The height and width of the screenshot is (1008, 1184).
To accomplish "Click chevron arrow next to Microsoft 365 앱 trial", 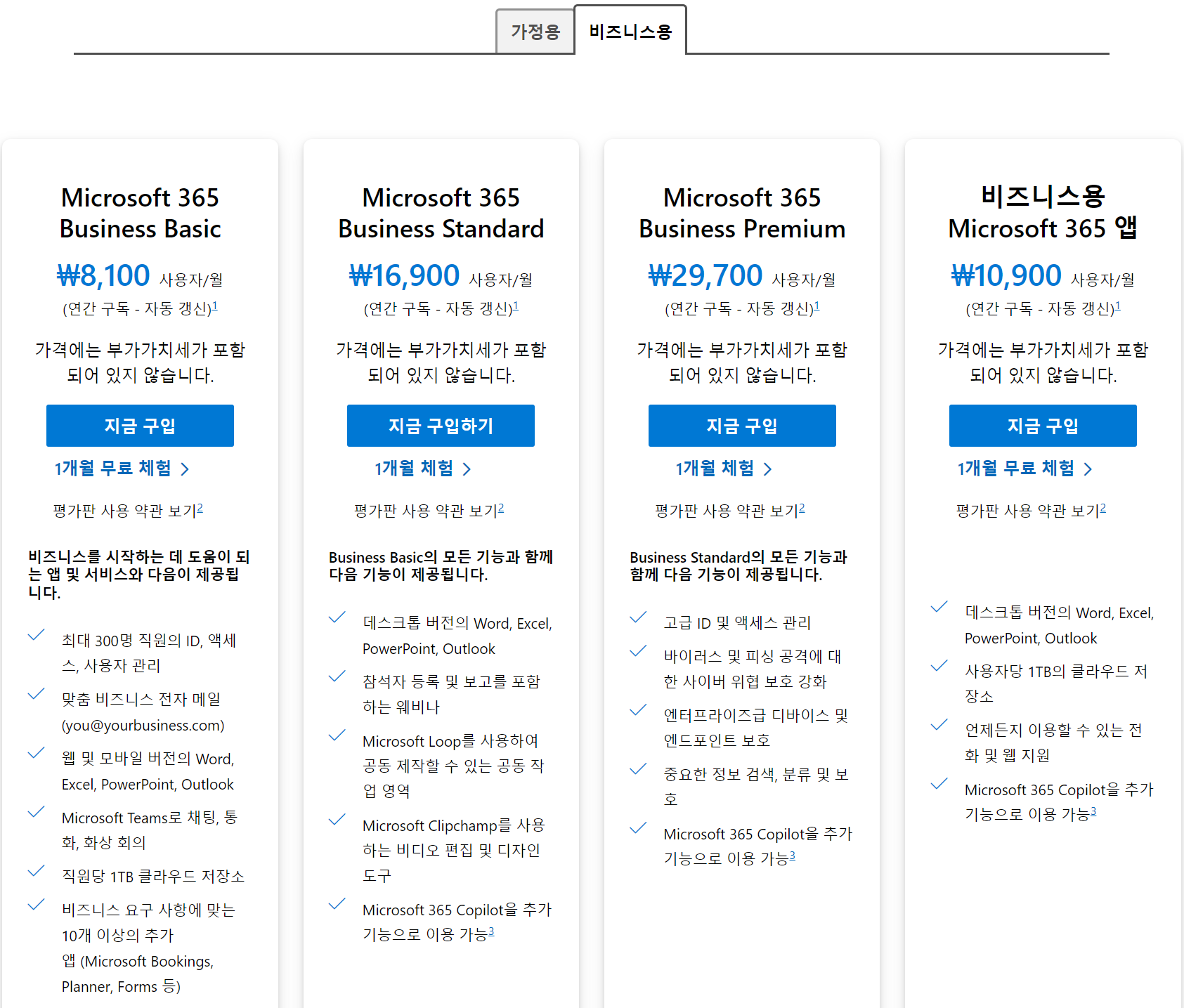I will click(1088, 469).
